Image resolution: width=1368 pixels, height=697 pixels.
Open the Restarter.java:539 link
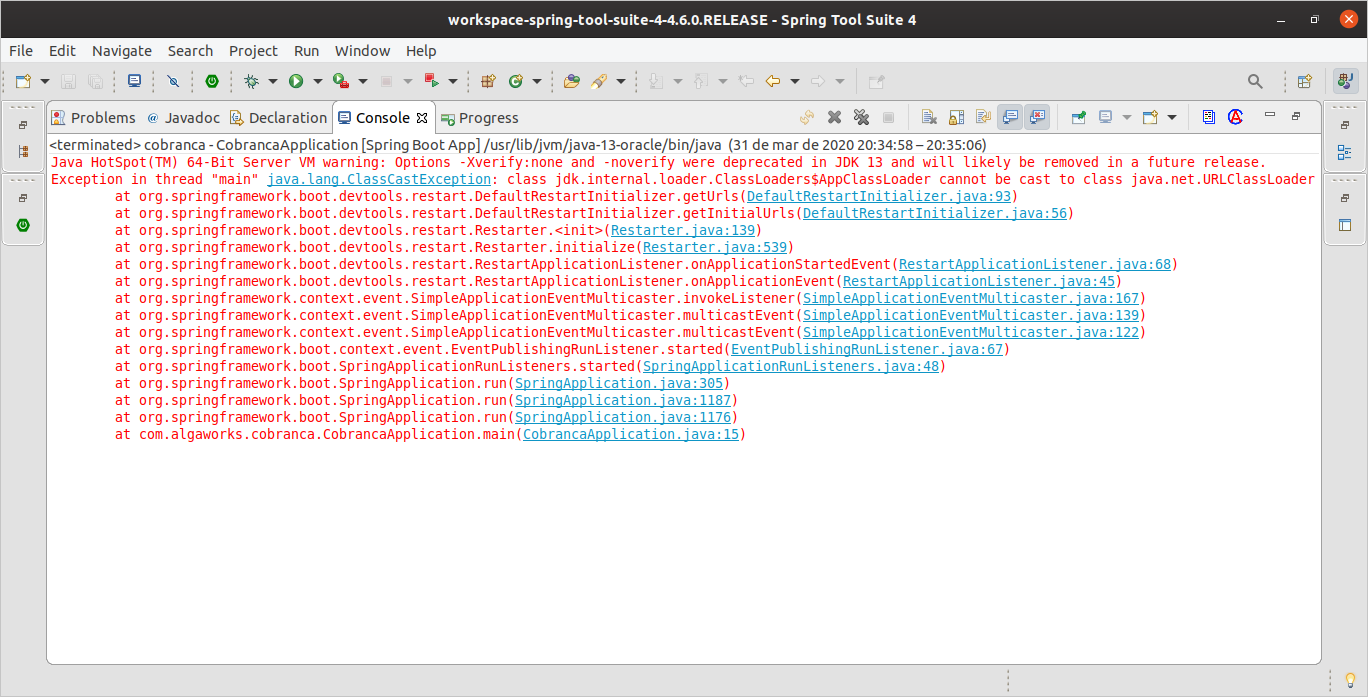pyautogui.click(x=715, y=247)
